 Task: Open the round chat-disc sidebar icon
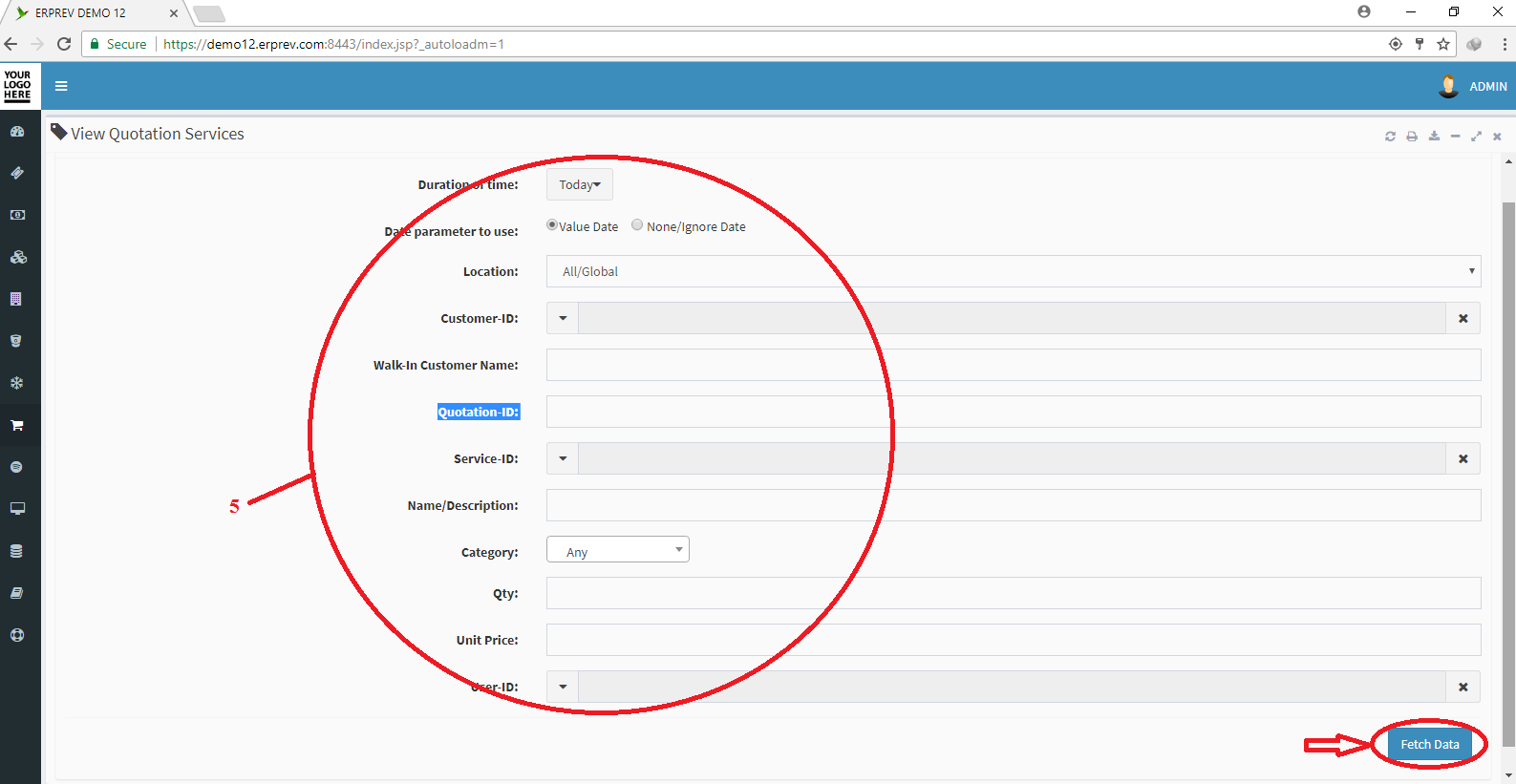16,467
